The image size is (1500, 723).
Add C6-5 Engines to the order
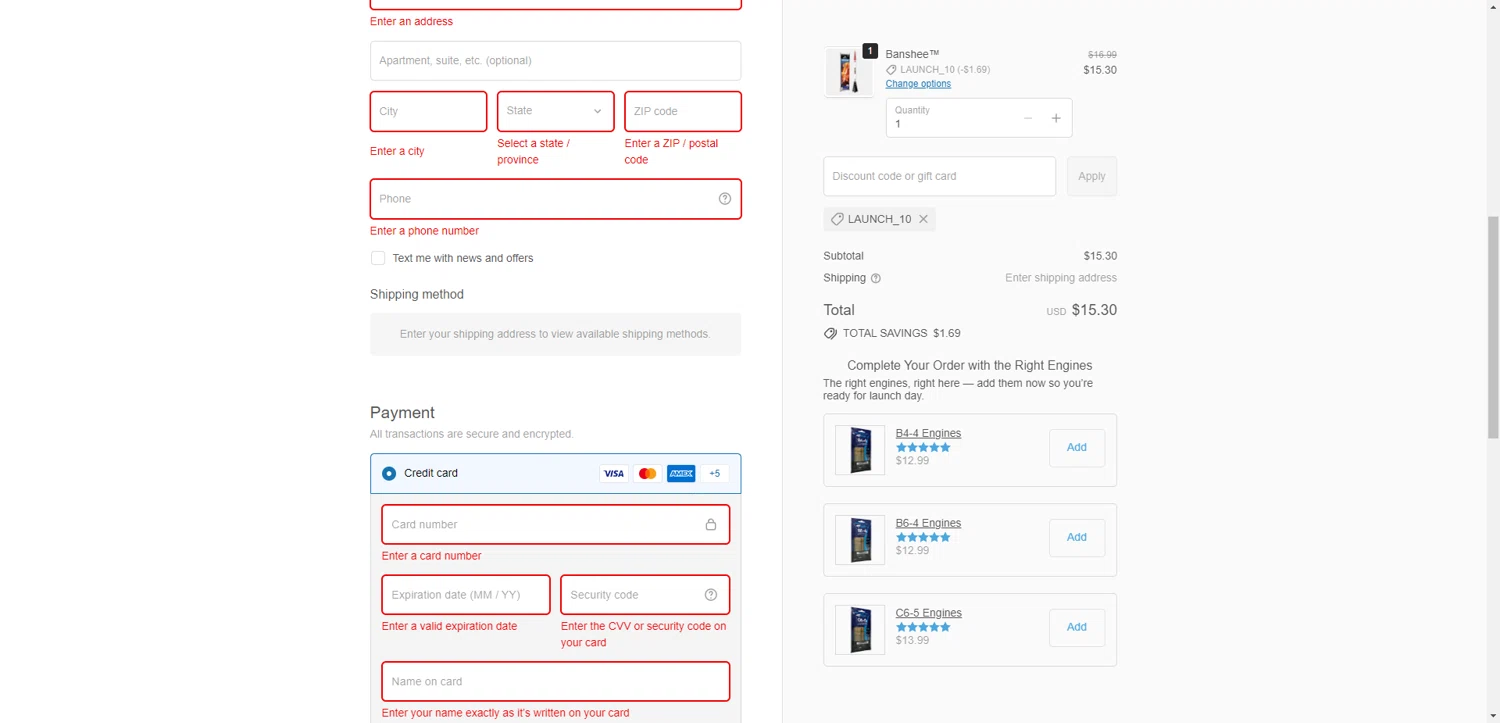point(1076,628)
